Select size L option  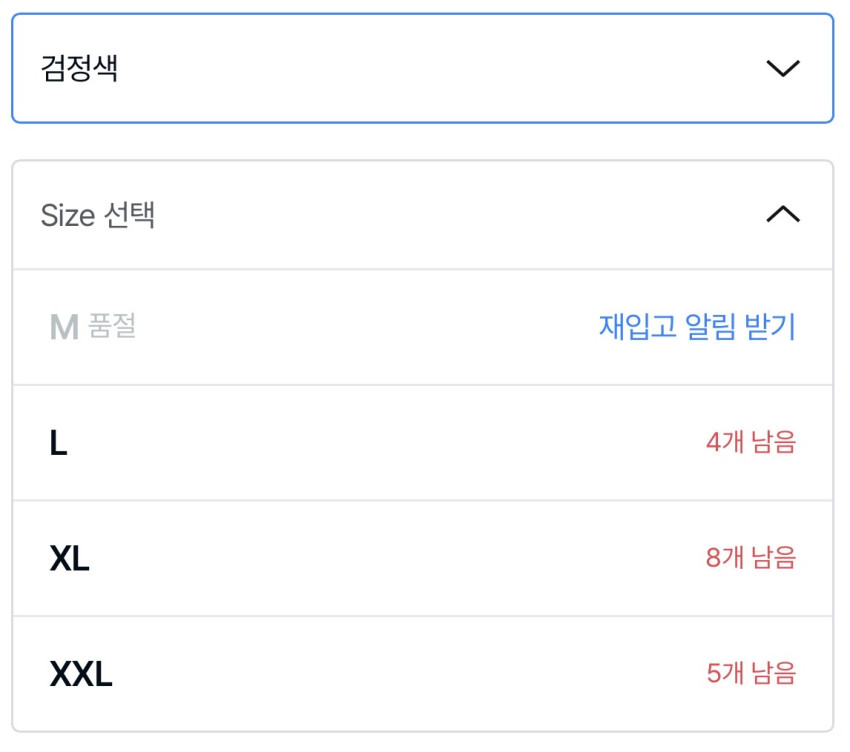[422, 443]
